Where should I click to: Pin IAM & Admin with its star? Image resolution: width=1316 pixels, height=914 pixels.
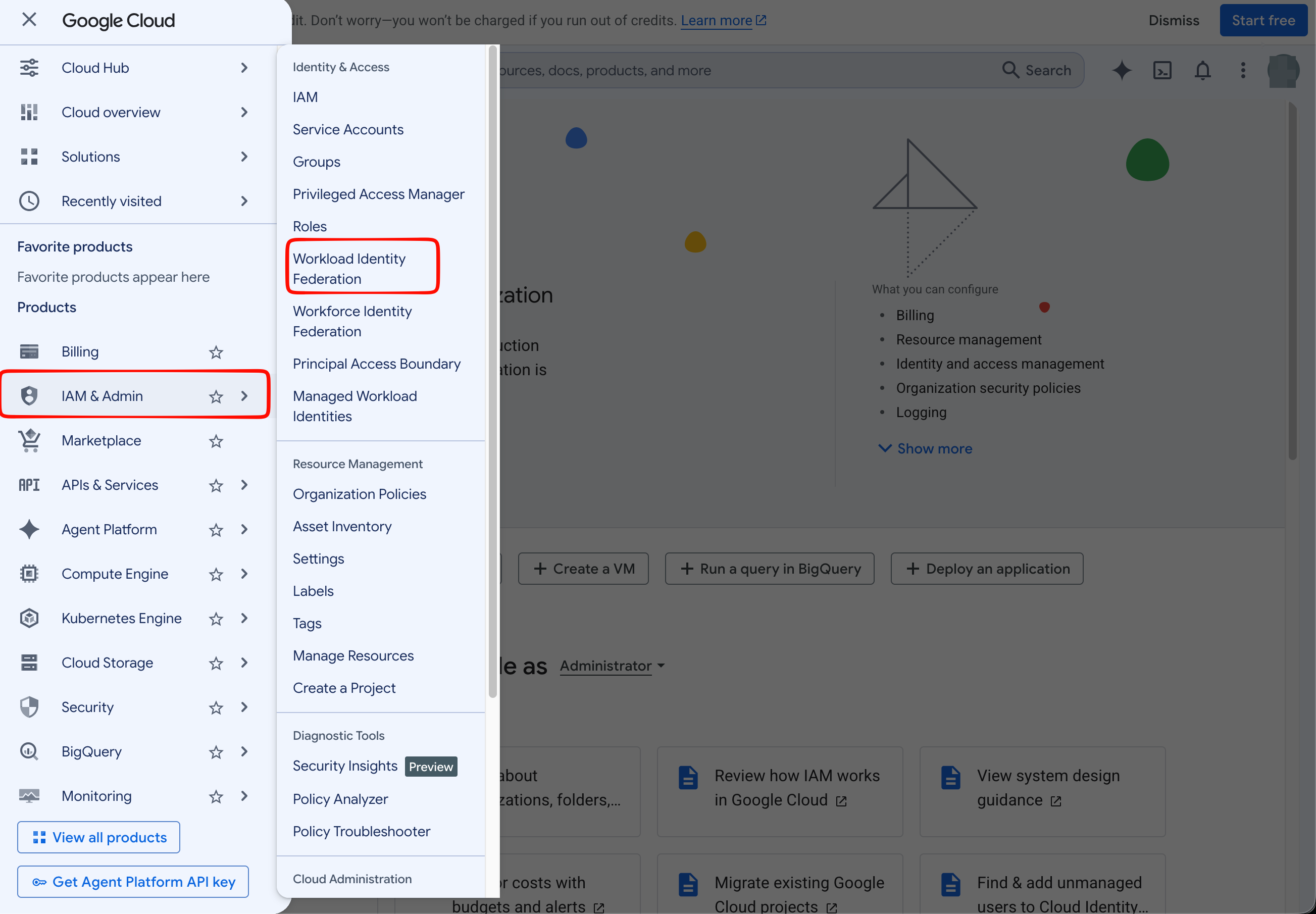216,396
